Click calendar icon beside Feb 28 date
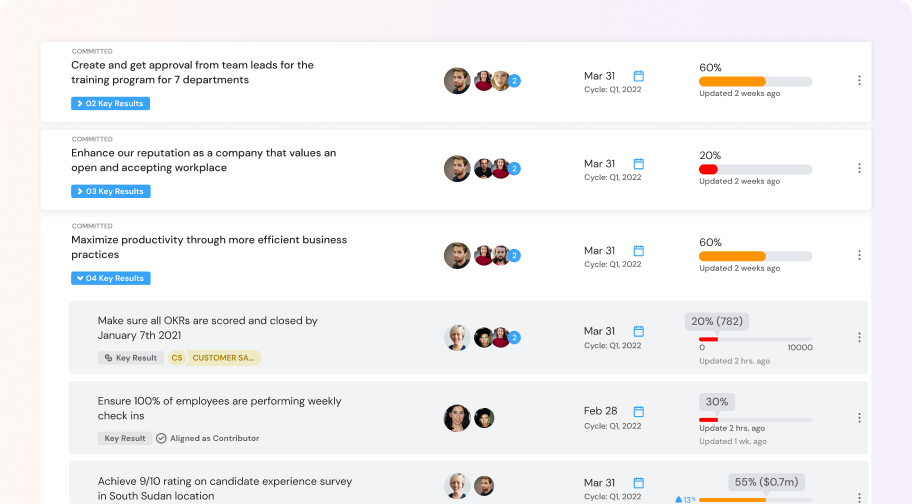The image size is (912, 504). 639,411
